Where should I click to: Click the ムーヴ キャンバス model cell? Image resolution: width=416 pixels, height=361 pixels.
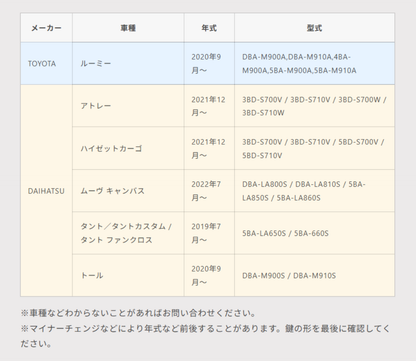[128, 191]
